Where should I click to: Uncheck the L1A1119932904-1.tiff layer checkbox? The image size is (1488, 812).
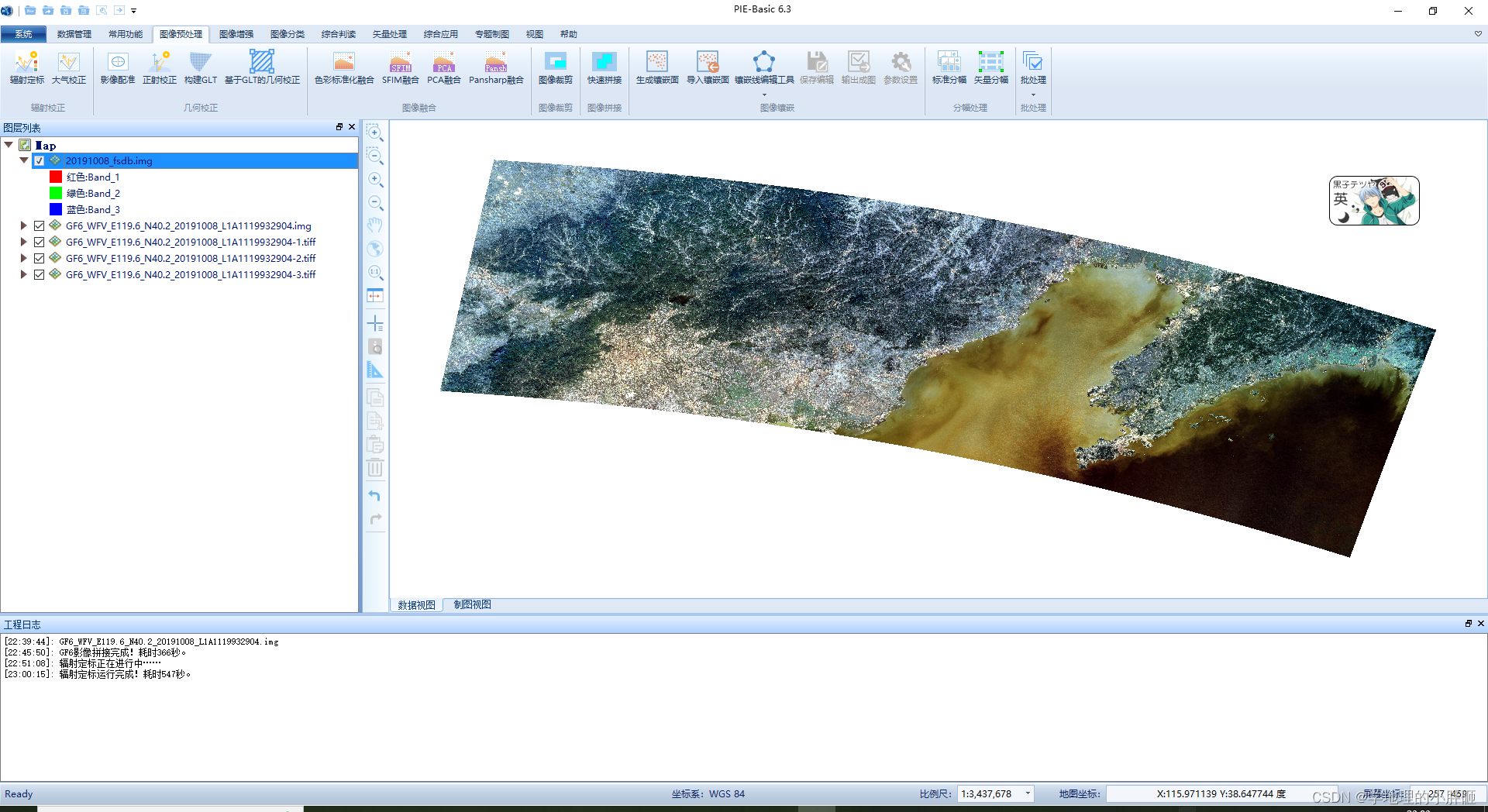point(39,242)
